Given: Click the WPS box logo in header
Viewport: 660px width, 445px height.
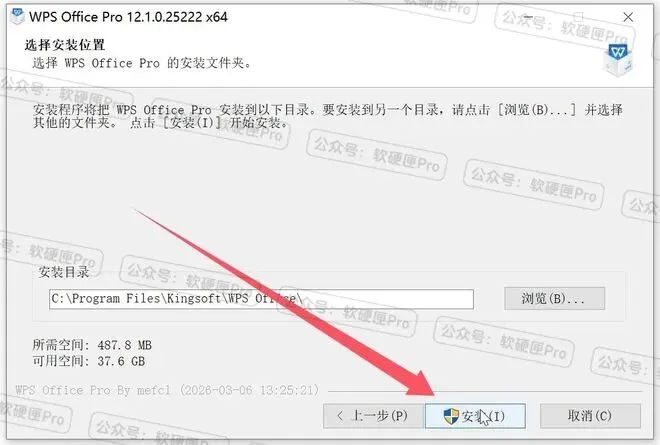Looking at the screenshot, I should (x=617, y=61).
